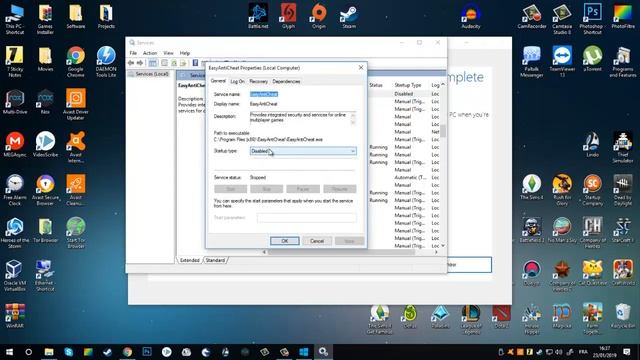This screenshot has width=640, height=360.
Task: Select the The Sims 4 desktop icon
Action: [531, 187]
